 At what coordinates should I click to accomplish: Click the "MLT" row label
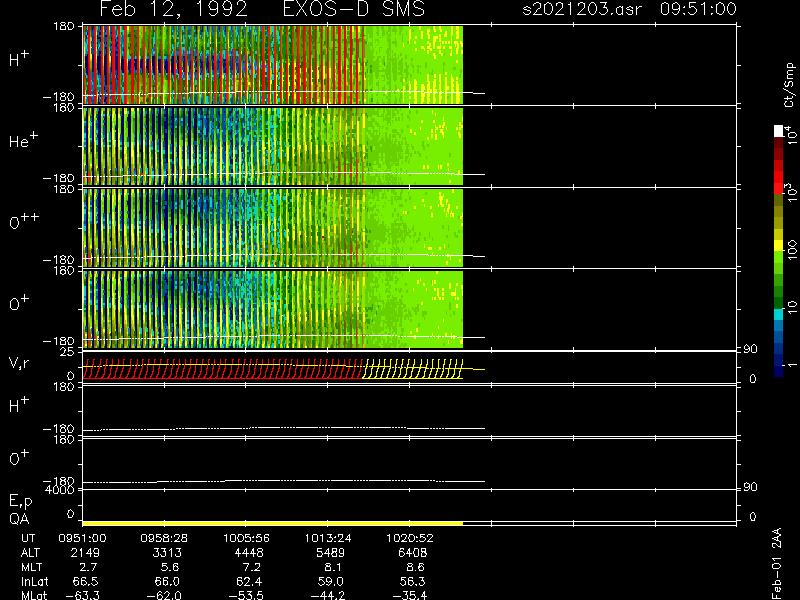pyautogui.click(x=31, y=567)
